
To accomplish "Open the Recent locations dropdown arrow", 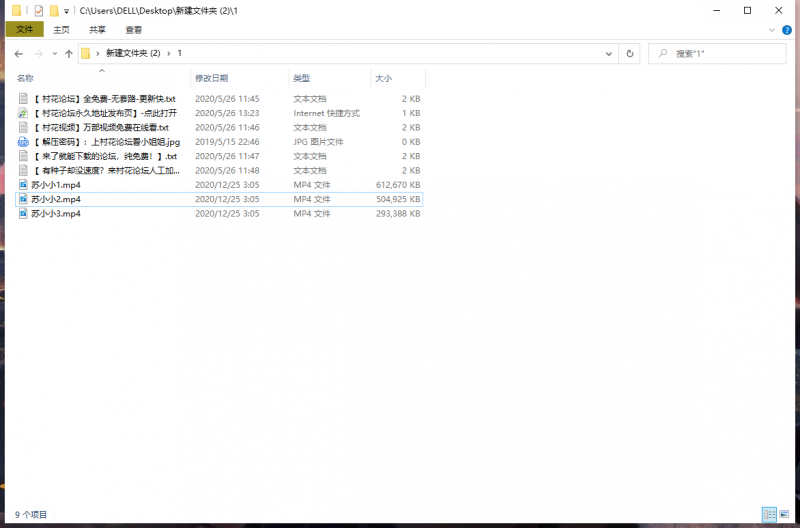I will [x=54, y=53].
